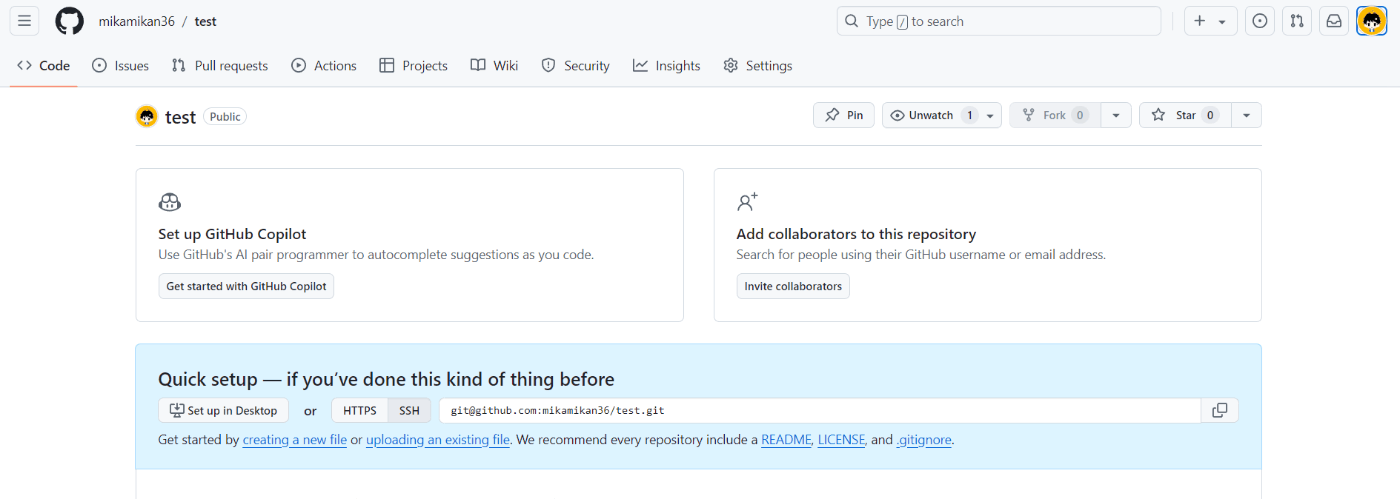The width and height of the screenshot is (1400, 499).
Task: Open the hamburger navigation menu
Action: click(25, 21)
